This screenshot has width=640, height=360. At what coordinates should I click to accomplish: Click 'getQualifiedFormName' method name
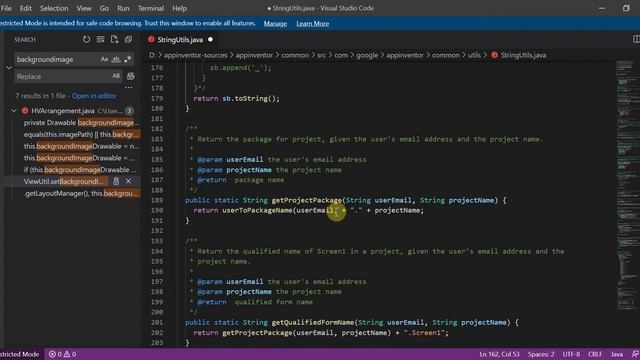(313, 322)
